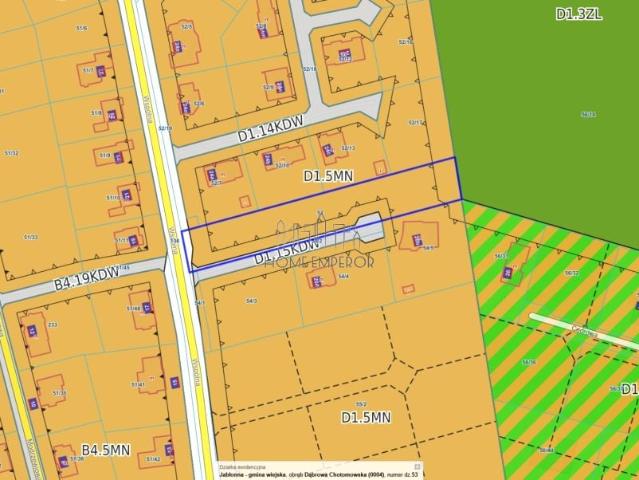The width and height of the screenshot is (639, 480).
Task: Click the purple address marker beside parcel 51/11
Action: tap(133, 241)
